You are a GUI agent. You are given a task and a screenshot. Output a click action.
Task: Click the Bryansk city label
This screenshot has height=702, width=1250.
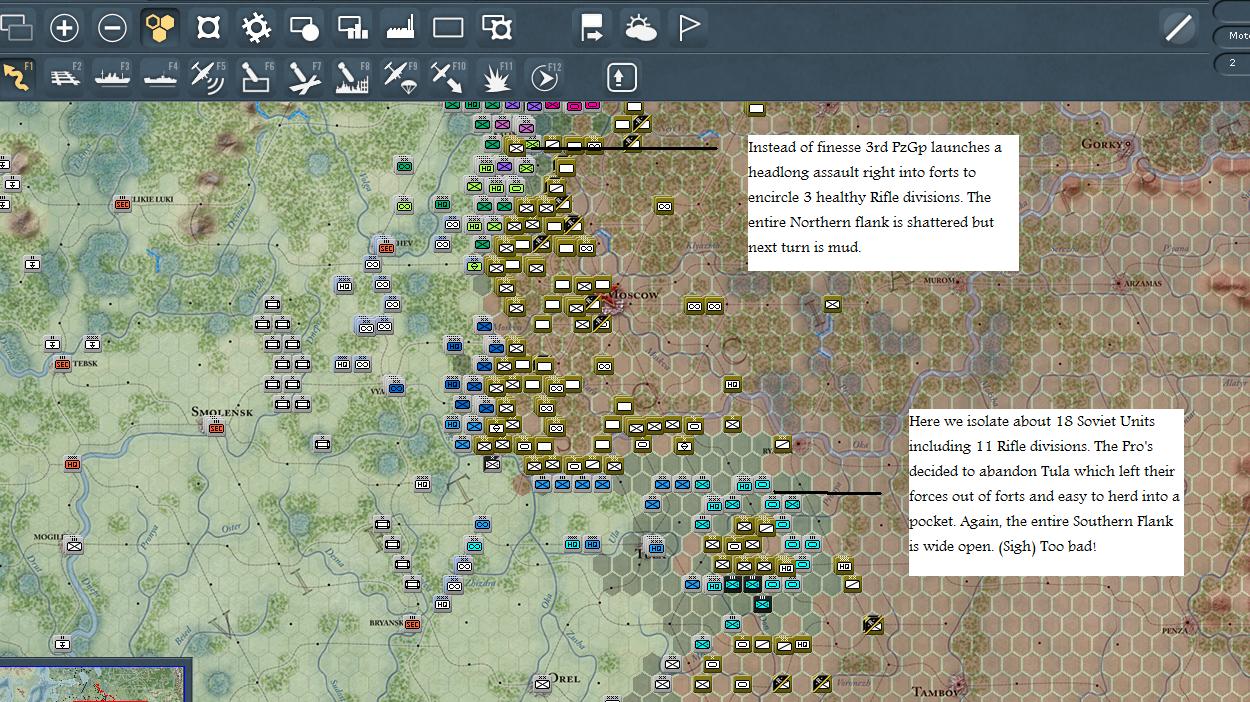coord(385,622)
